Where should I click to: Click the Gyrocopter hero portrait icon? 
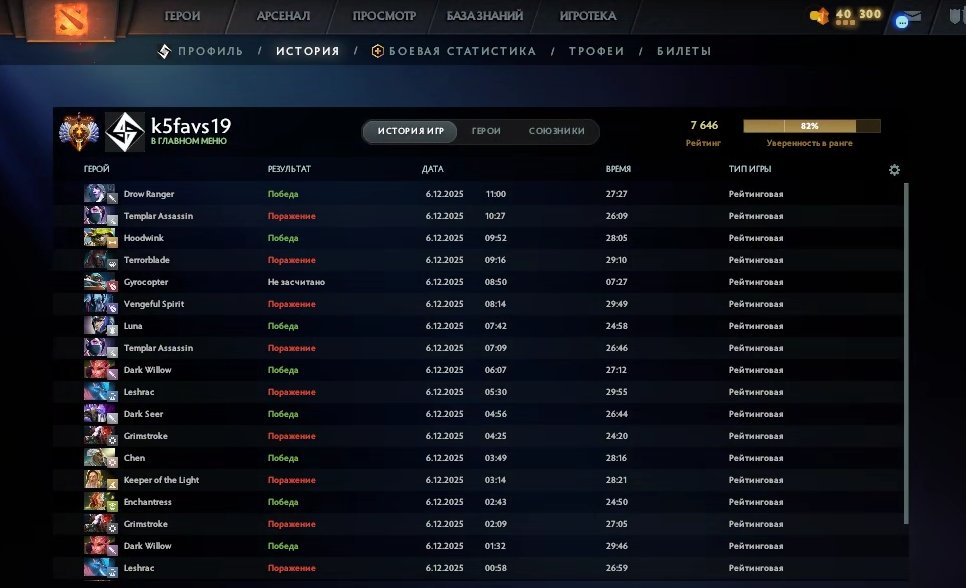pyautogui.click(x=100, y=282)
